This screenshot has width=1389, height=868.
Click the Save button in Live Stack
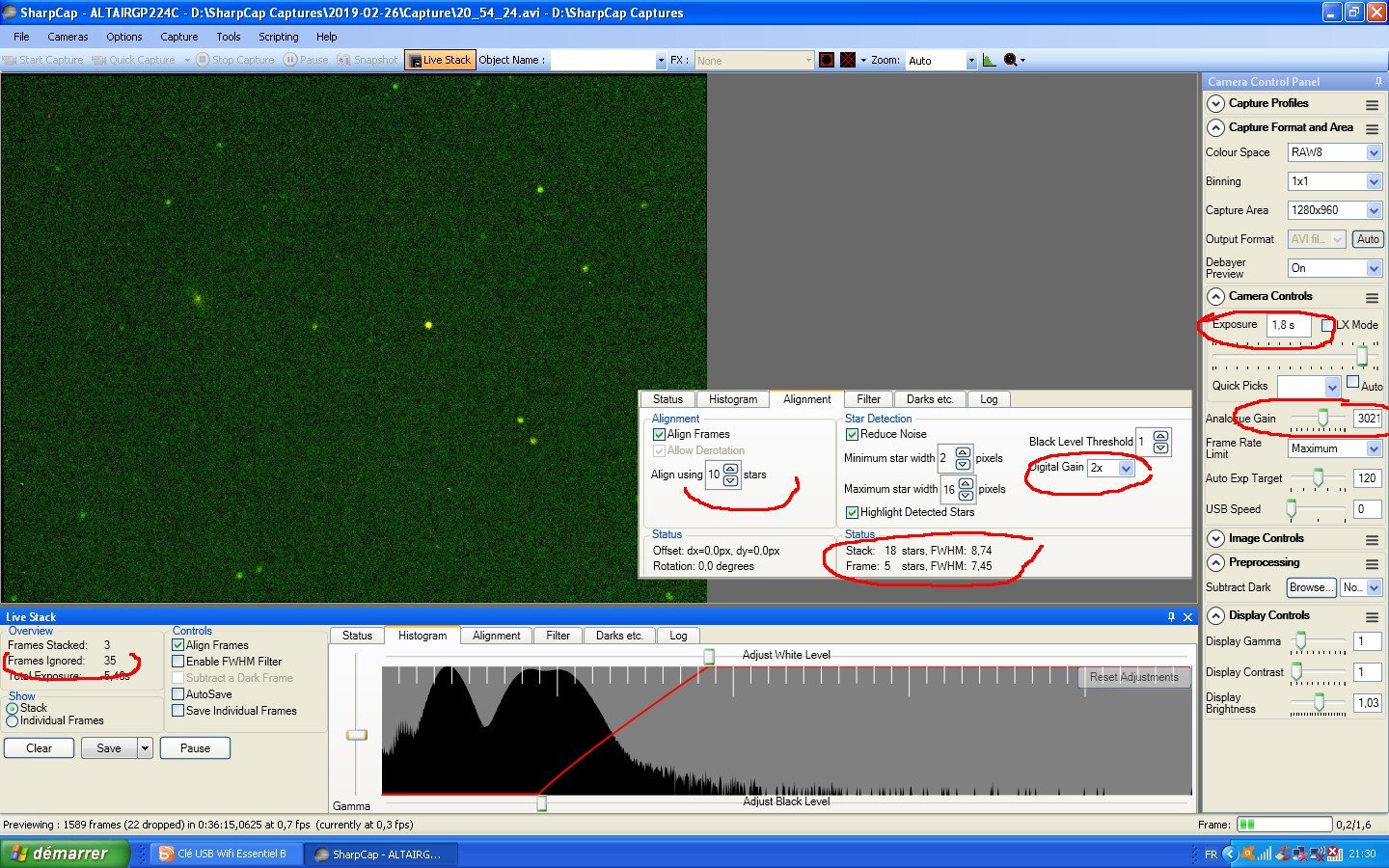click(109, 748)
